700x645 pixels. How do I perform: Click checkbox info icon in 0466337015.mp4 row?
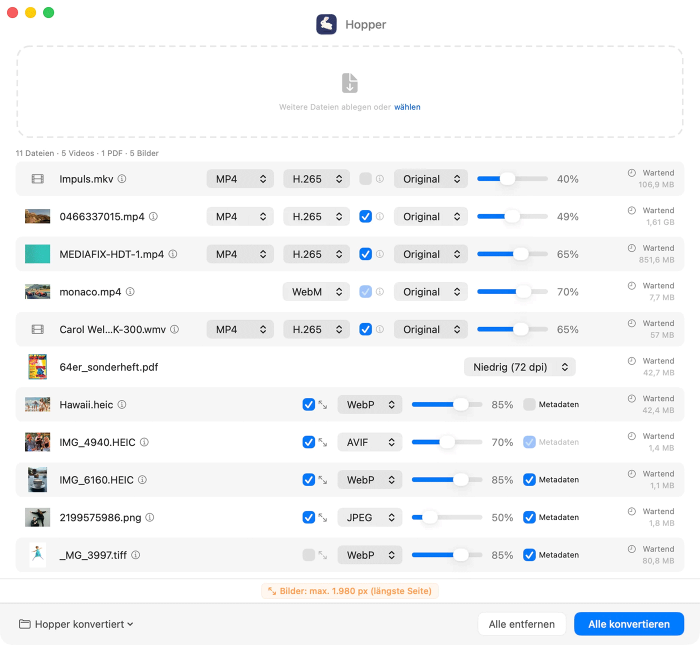pyautogui.click(x=380, y=216)
